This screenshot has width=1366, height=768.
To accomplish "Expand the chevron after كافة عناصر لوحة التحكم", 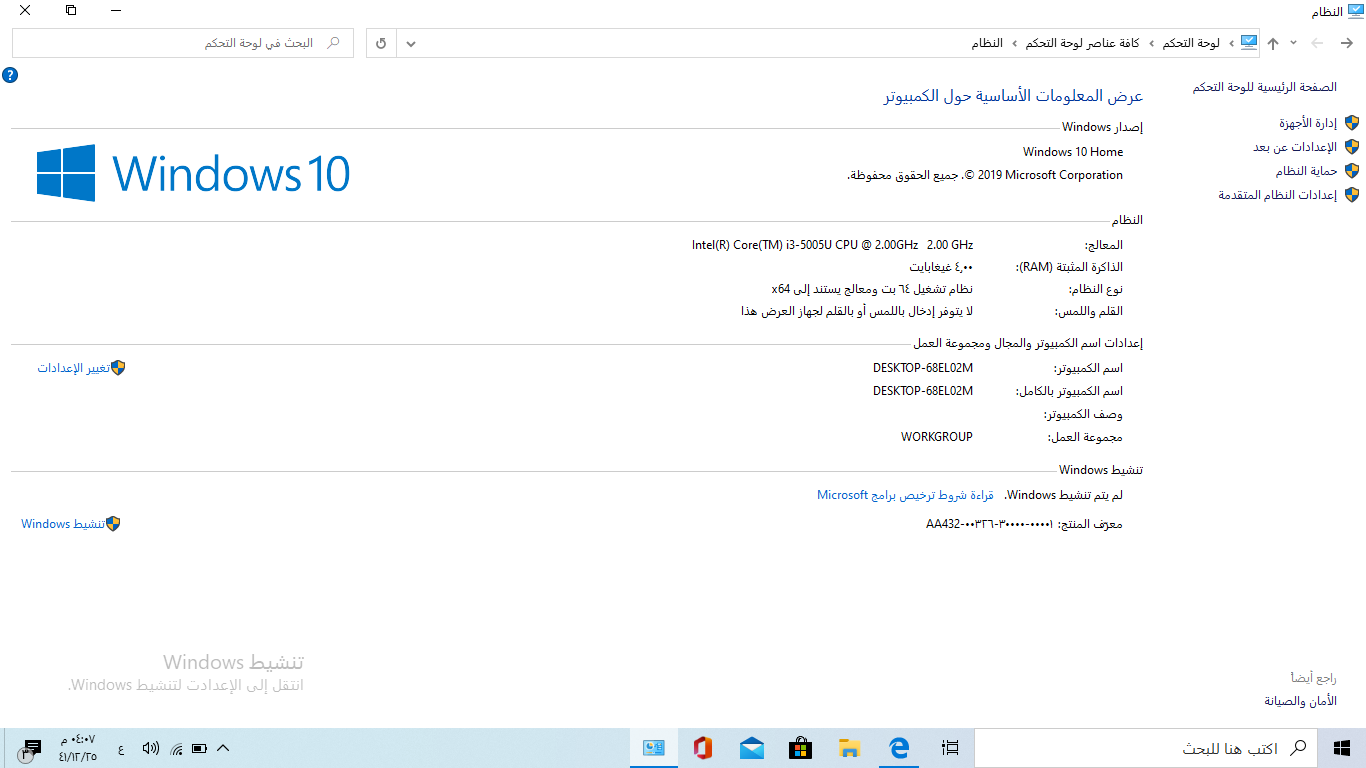I will [1015, 43].
